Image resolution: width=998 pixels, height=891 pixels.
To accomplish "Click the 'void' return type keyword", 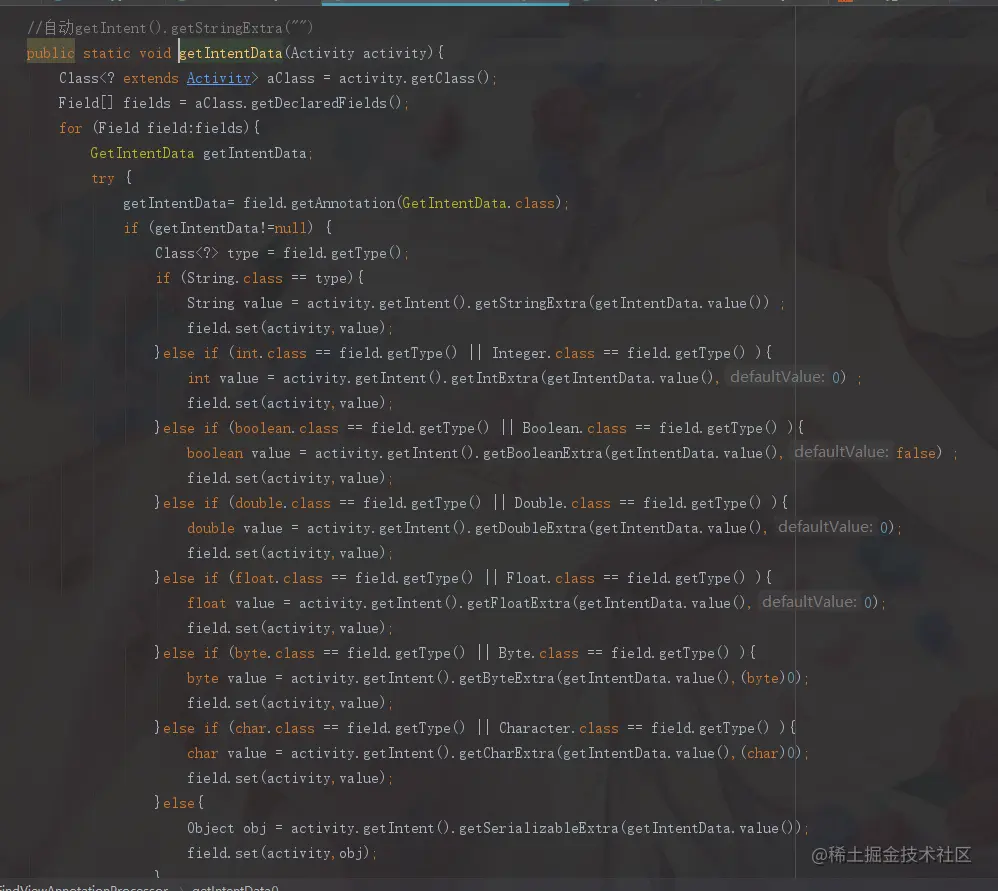I will (155, 53).
